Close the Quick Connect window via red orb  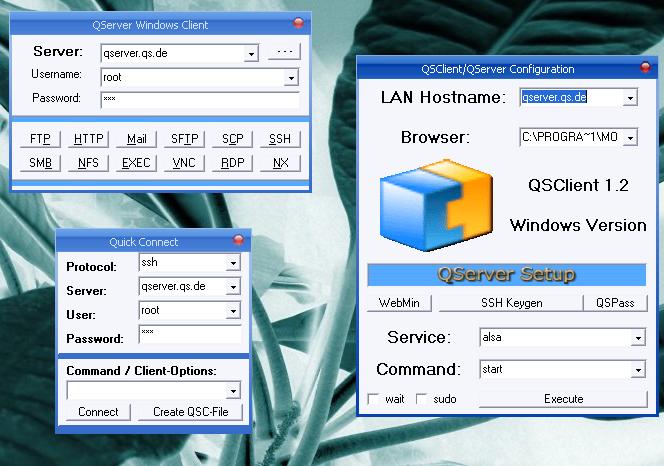click(238, 240)
